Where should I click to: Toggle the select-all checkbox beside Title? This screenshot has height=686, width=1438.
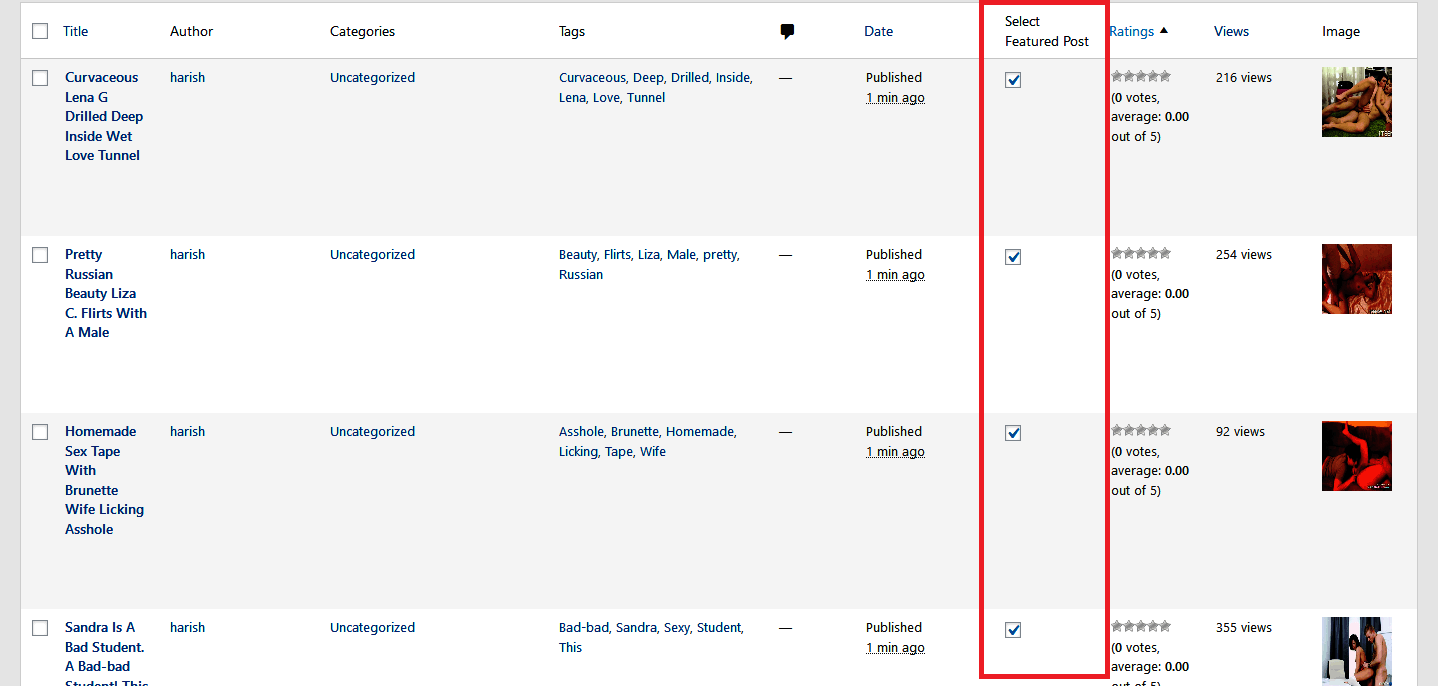click(x=40, y=31)
